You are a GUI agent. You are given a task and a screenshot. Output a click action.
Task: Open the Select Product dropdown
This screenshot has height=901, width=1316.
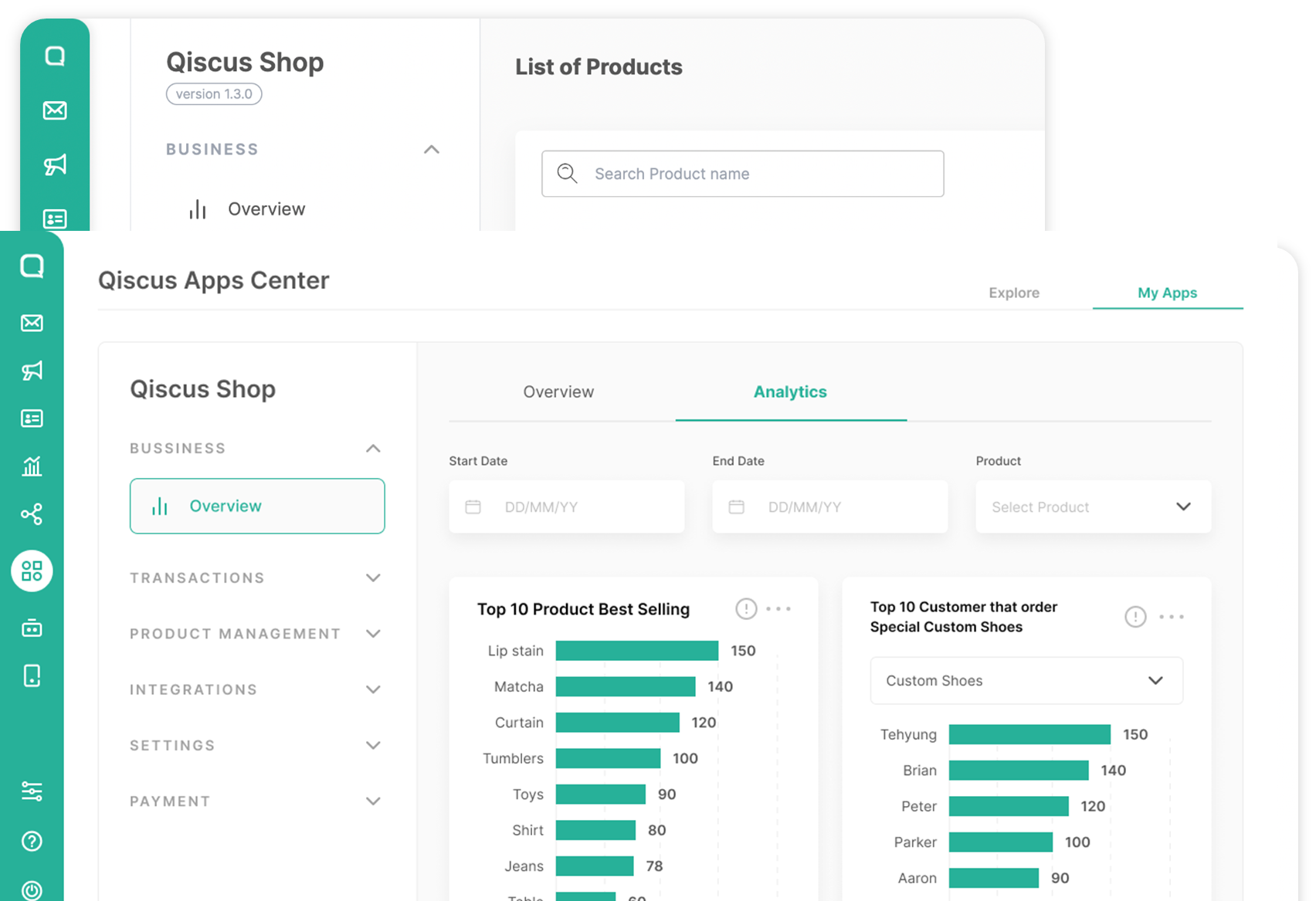(1093, 506)
